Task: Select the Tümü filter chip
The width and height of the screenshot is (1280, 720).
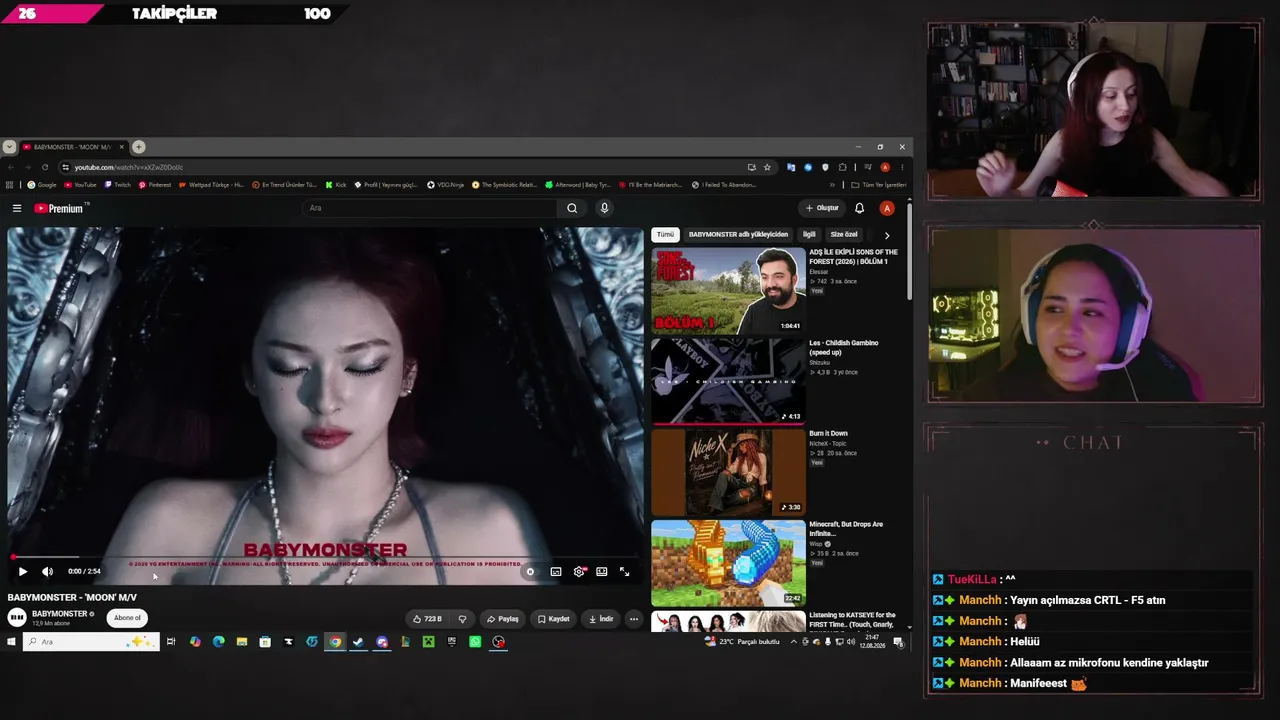Action: tap(665, 235)
